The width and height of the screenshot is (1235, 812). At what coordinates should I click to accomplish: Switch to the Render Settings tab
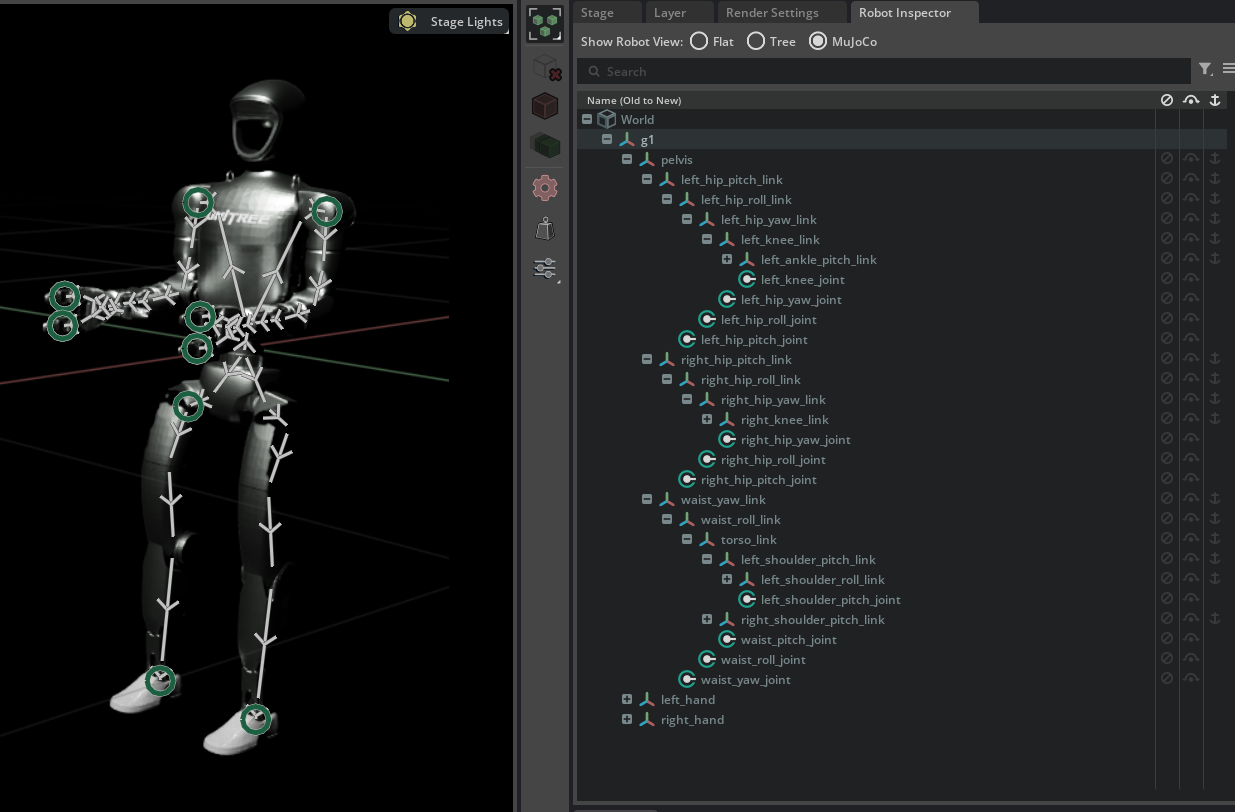(771, 13)
